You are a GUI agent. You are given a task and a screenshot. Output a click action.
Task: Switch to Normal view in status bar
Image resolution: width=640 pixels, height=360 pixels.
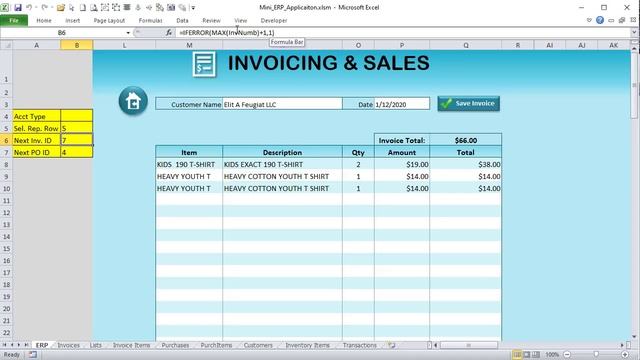coord(517,355)
